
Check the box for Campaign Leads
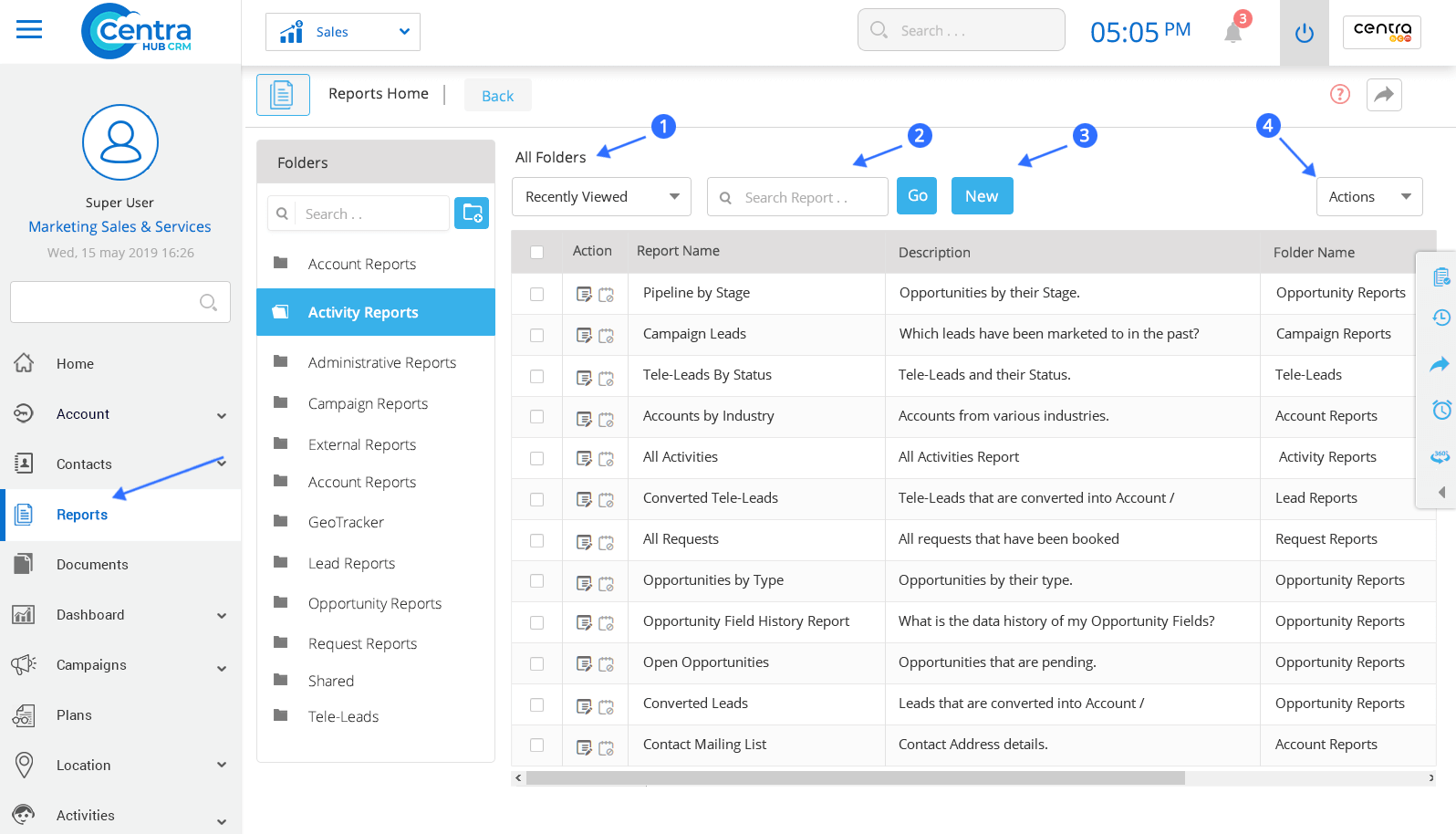pyautogui.click(x=536, y=335)
